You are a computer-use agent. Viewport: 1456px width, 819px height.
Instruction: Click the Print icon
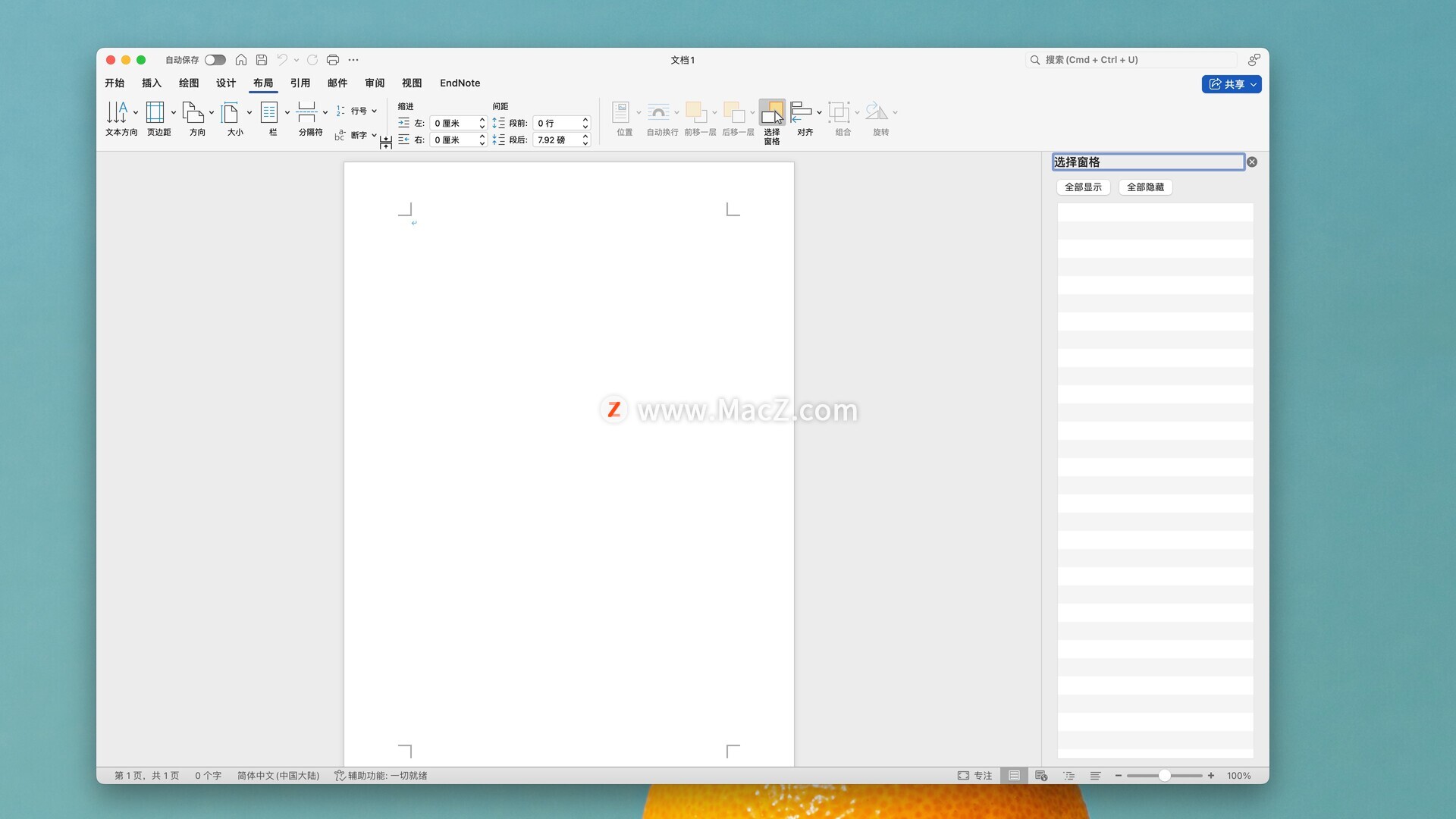coord(332,60)
